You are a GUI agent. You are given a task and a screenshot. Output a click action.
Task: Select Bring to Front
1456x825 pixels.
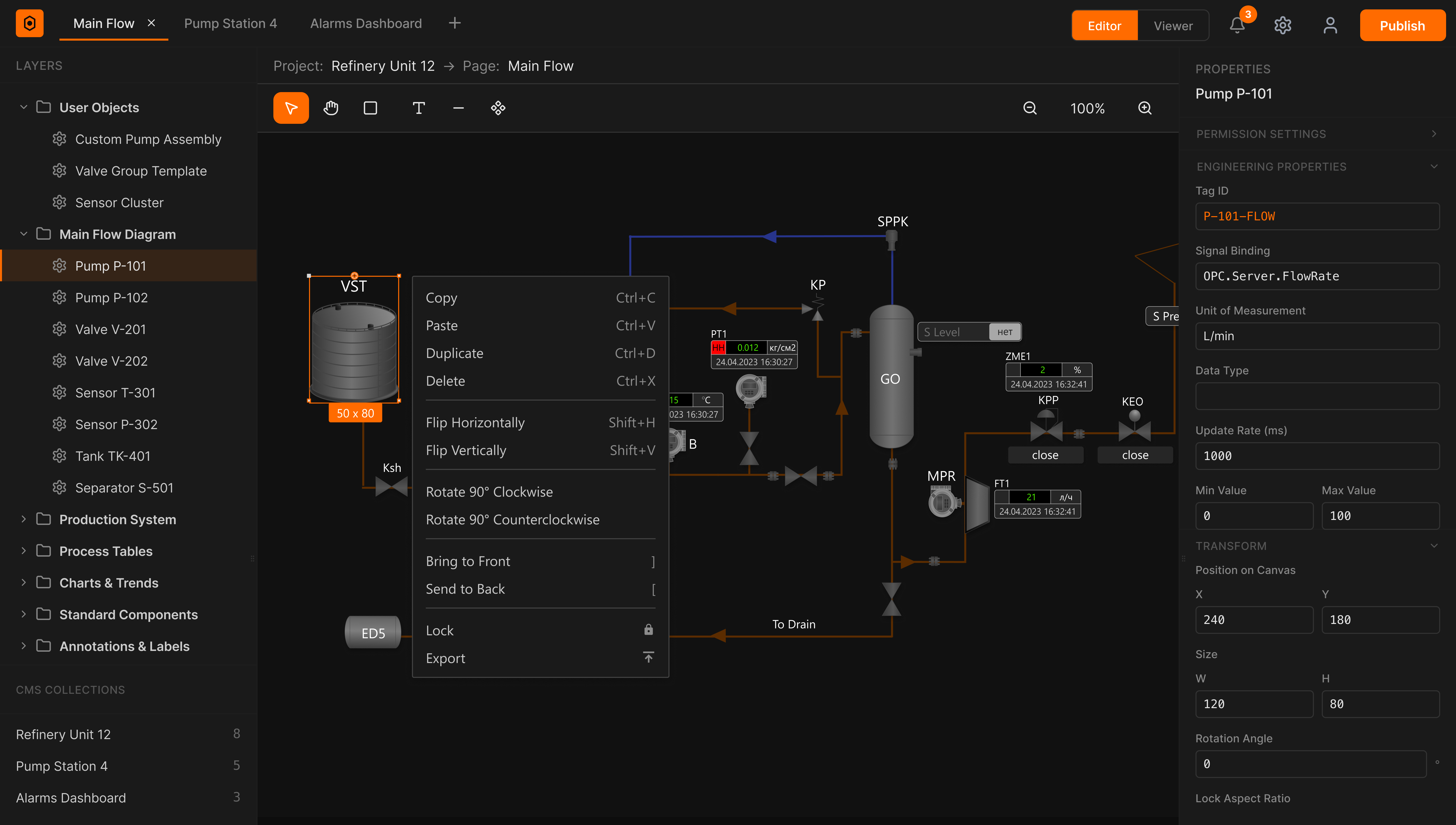[x=541, y=561]
